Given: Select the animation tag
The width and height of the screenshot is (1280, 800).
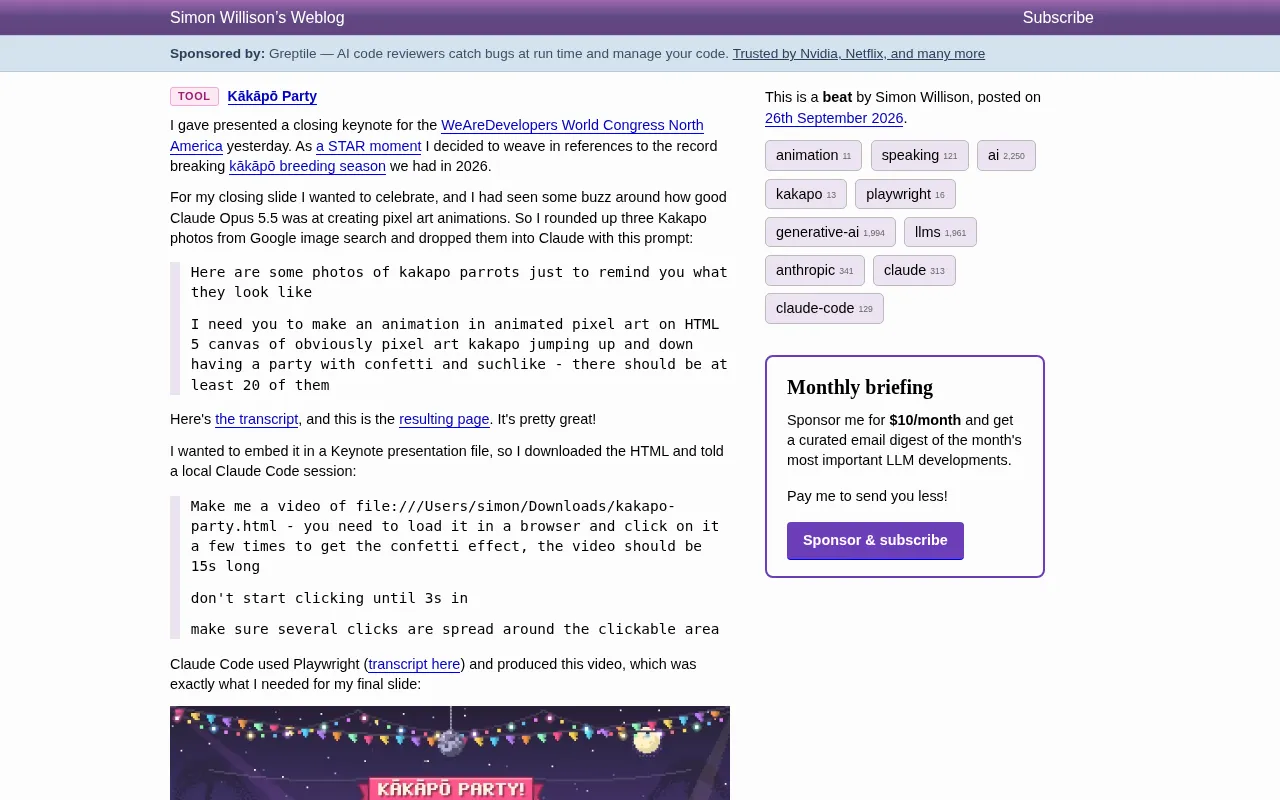Looking at the screenshot, I should click(x=813, y=155).
